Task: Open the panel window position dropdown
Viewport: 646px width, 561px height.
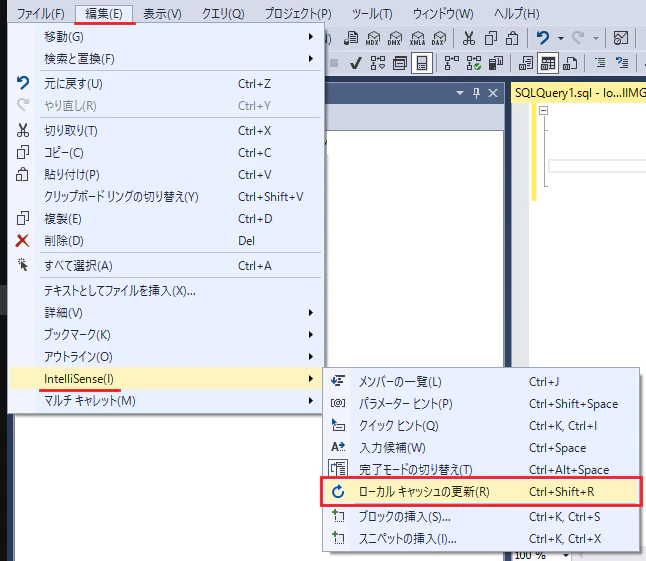Action: tap(460, 93)
